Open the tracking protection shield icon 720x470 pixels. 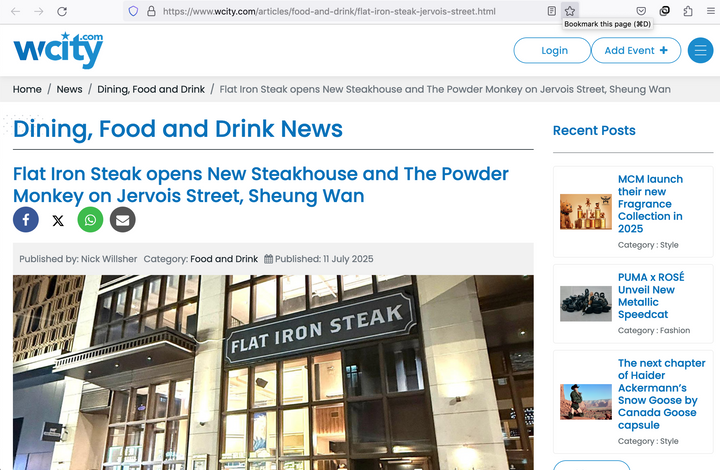(133, 11)
